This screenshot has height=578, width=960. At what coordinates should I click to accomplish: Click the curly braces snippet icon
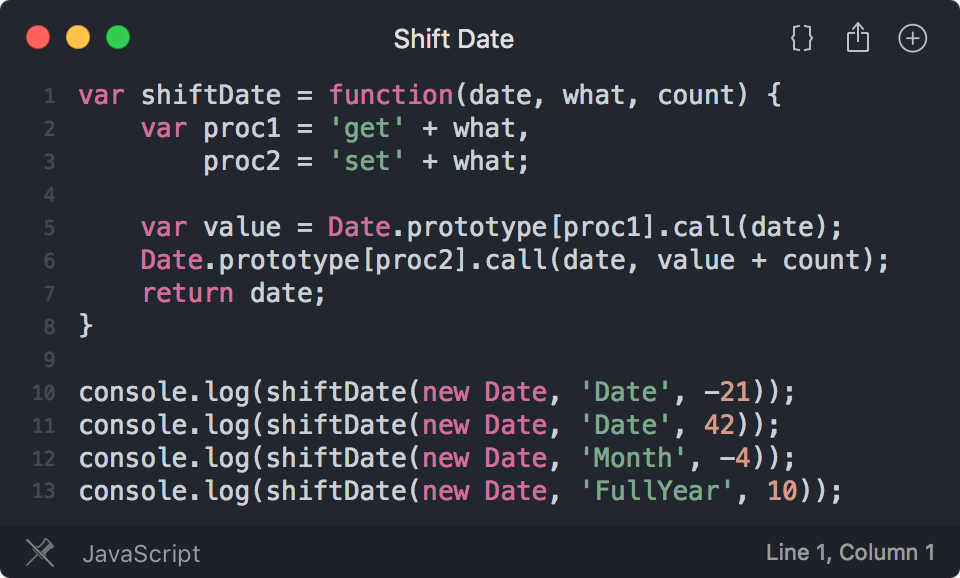(801, 39)
